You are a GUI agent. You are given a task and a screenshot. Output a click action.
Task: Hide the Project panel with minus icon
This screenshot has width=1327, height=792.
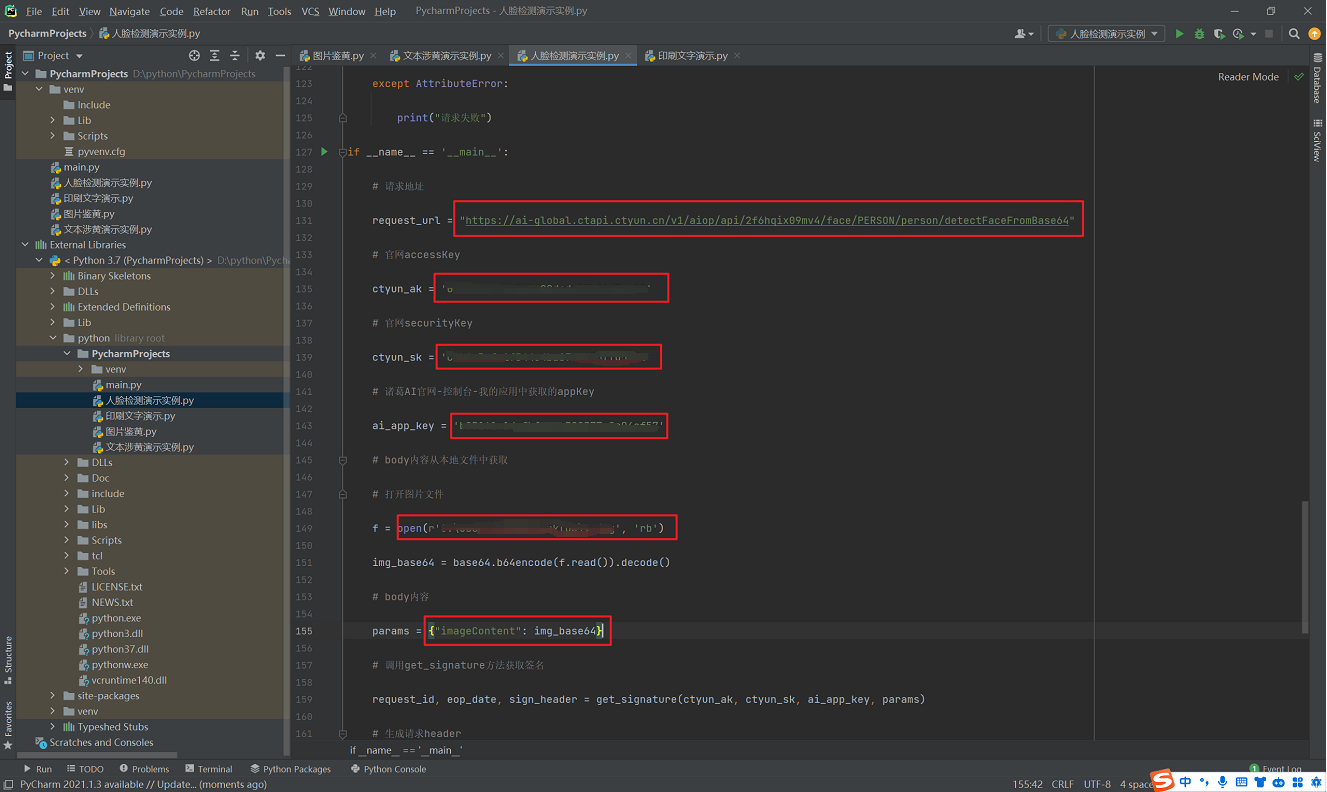point(279,56)
